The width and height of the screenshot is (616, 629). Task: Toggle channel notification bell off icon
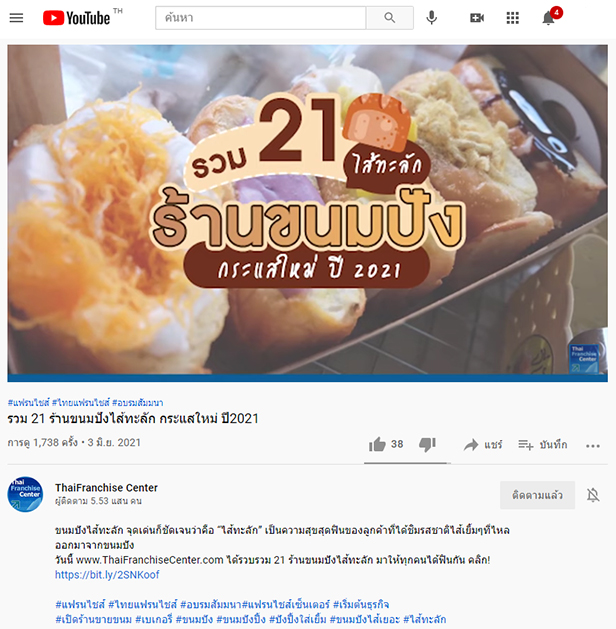[593, 495]
